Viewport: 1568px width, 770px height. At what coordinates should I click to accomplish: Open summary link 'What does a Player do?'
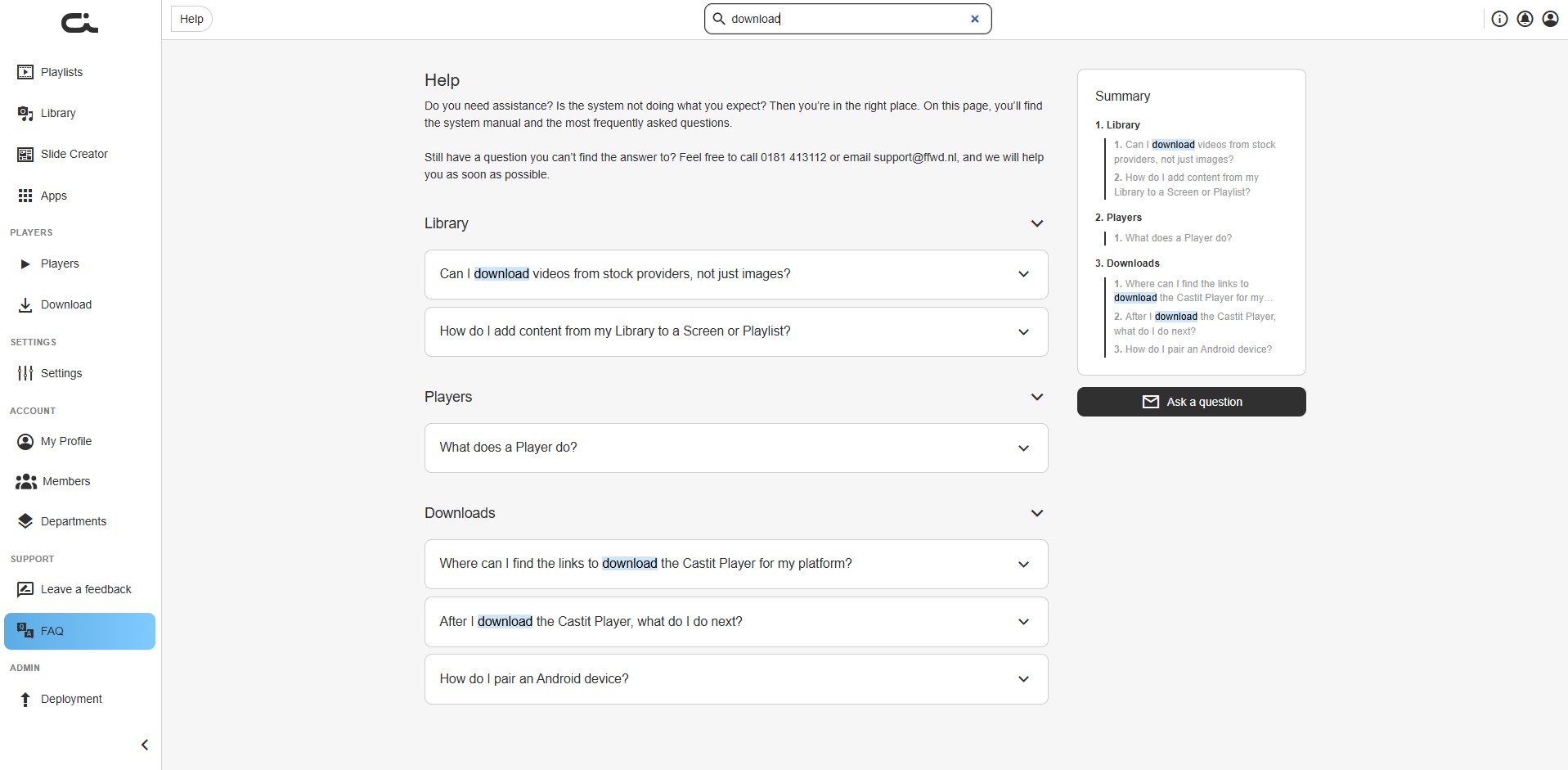tap(1172, 238)
